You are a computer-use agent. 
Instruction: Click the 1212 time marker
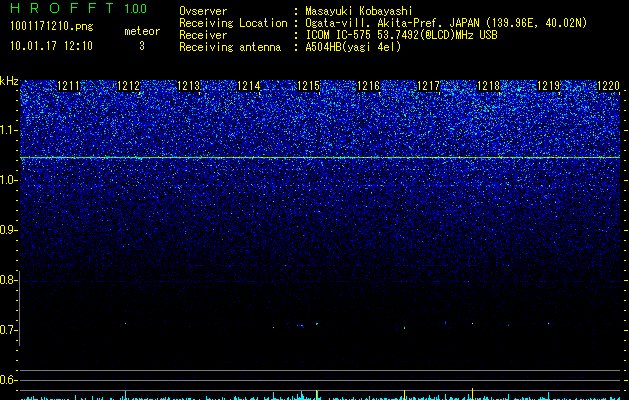(x=128, y=86)
